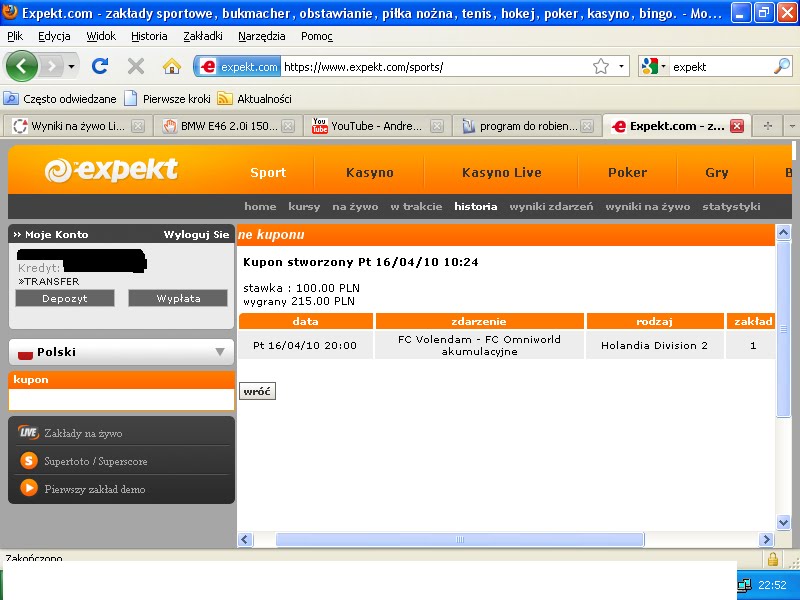Open the Sport section

[268, 172]
